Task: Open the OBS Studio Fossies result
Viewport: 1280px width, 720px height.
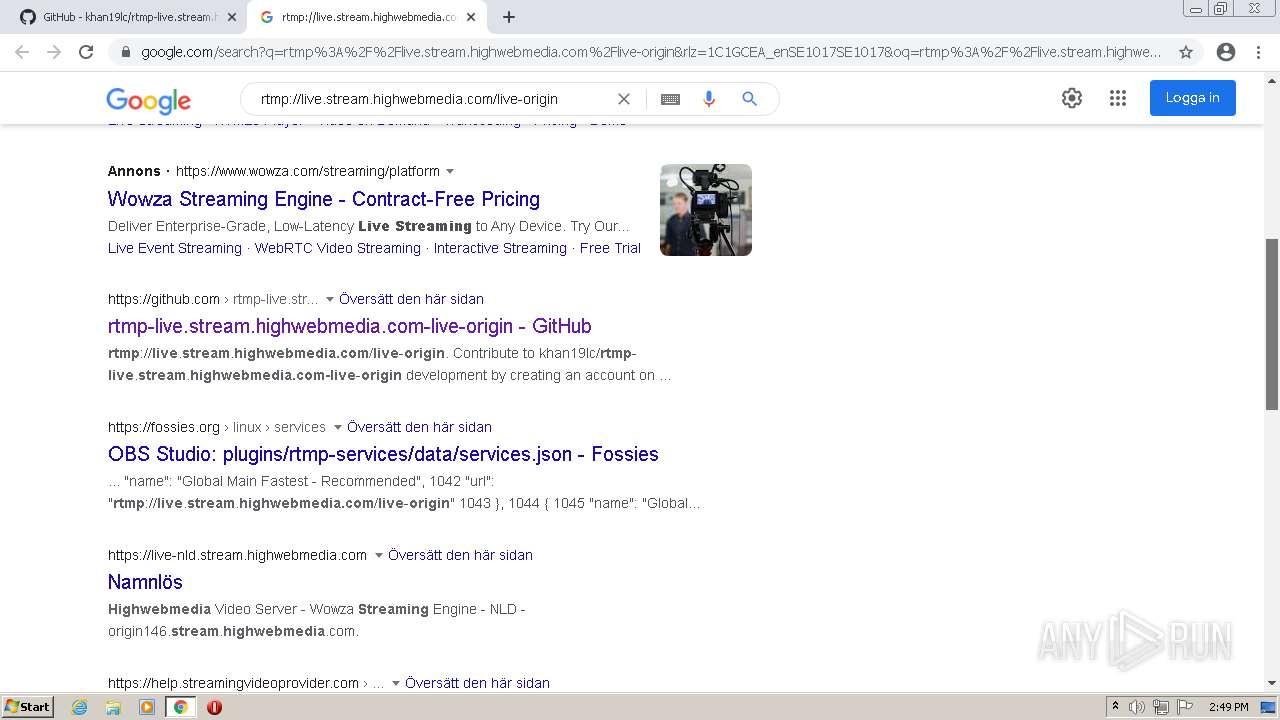Action: pyautogui.click(x=383, y=454)
